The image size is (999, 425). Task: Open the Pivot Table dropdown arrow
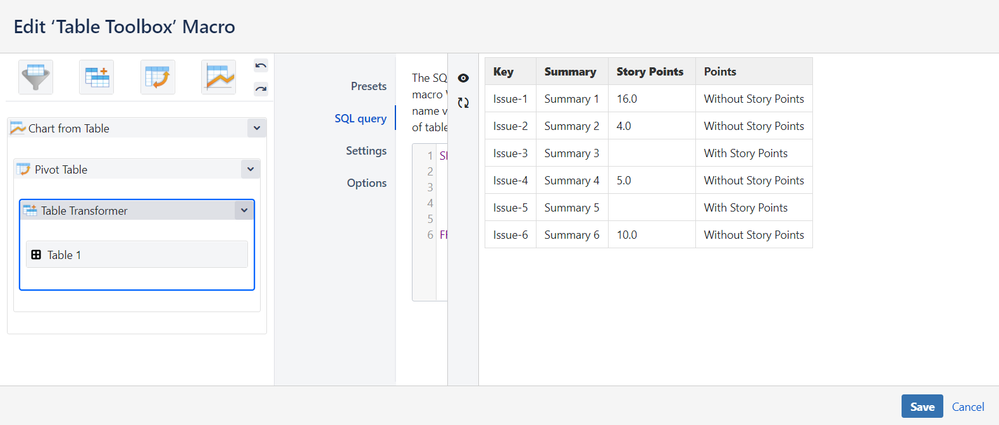(x=250, y=170)
